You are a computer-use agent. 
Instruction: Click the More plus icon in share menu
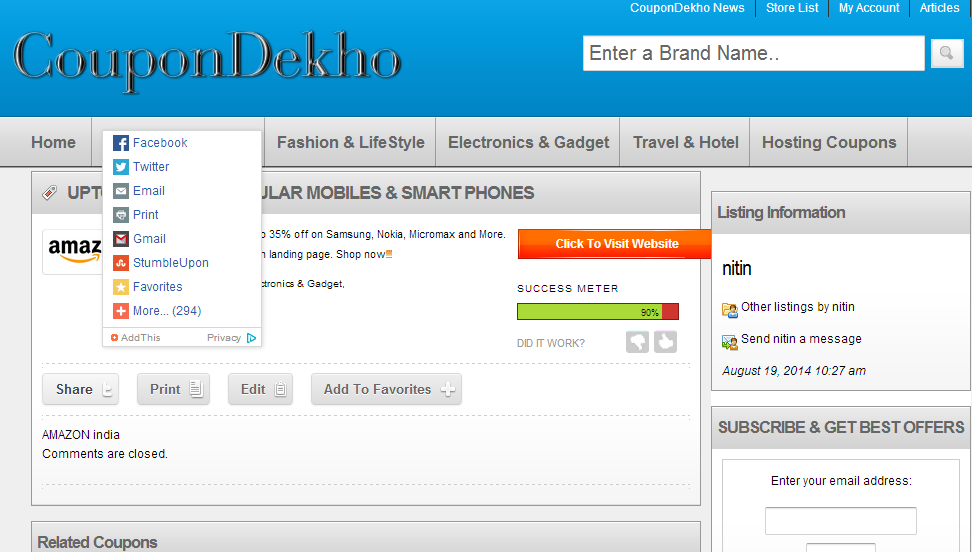tap(121, 311)
